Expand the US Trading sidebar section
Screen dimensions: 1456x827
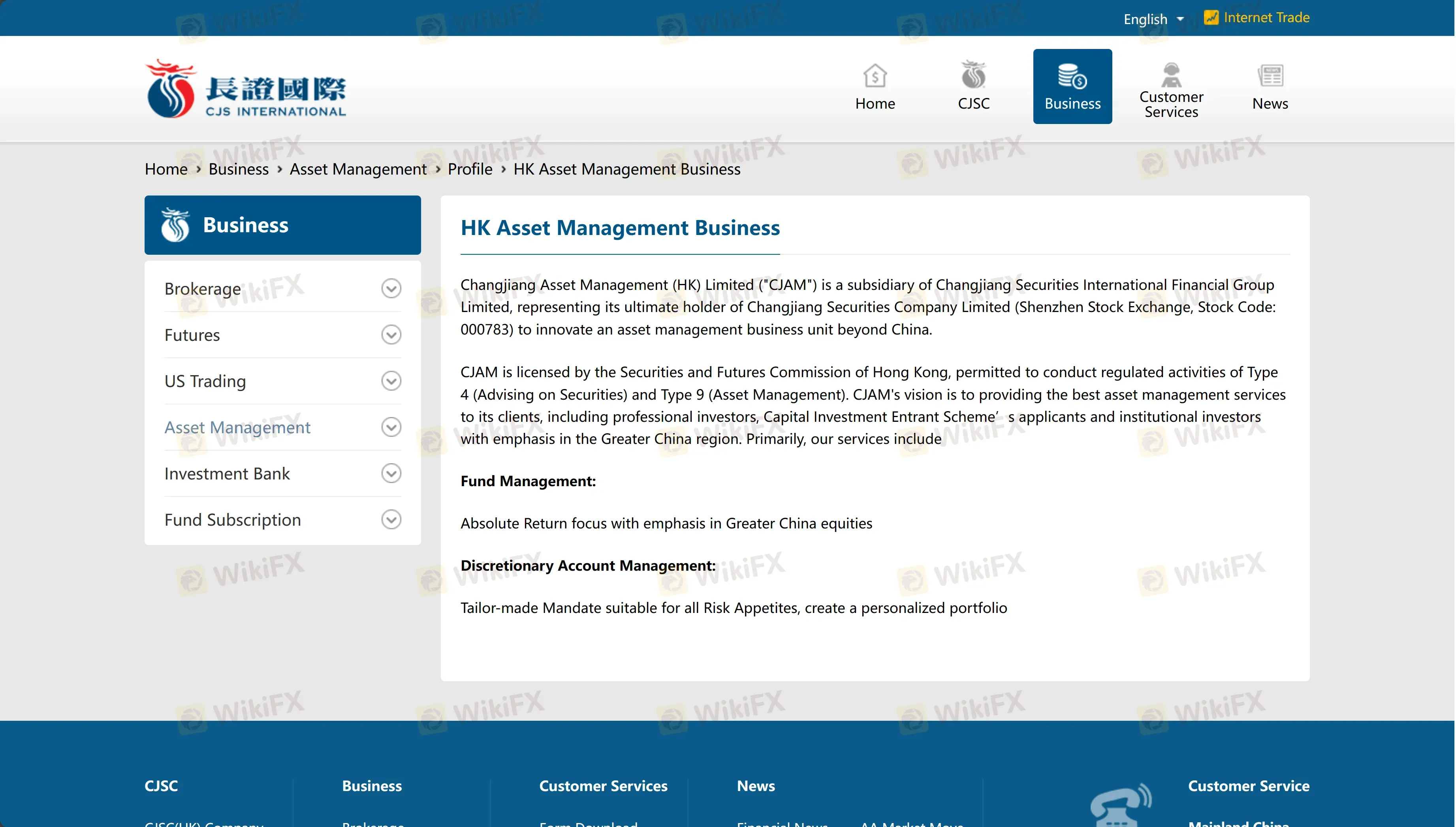391,381
